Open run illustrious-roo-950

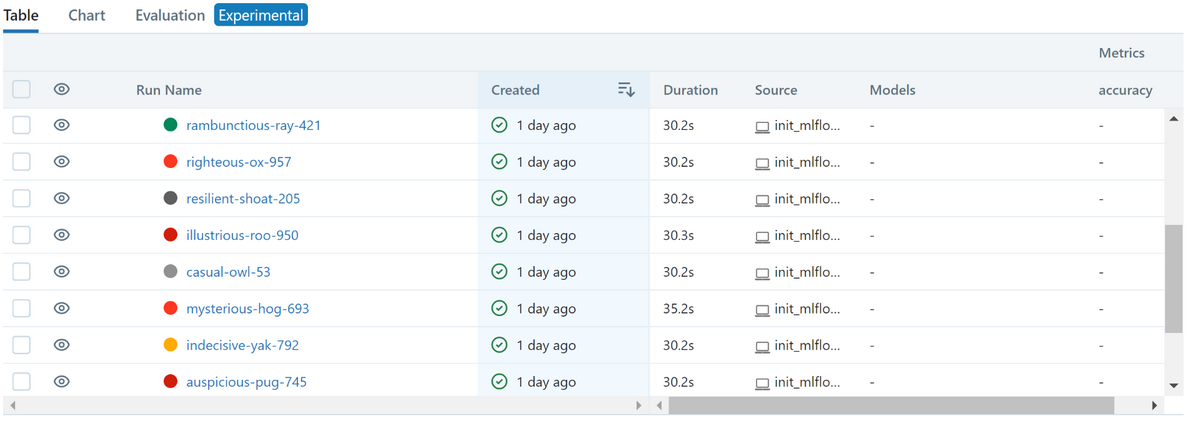242,235
